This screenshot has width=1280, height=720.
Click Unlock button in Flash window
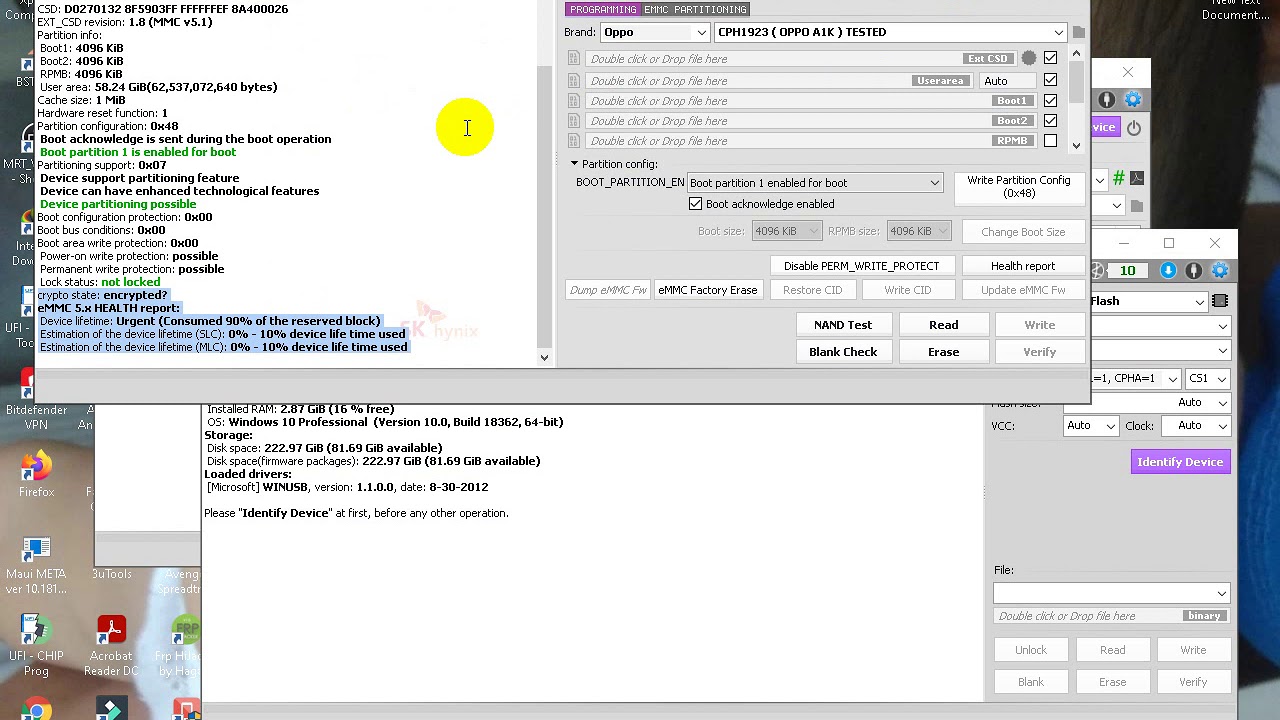coord(1031,650)
